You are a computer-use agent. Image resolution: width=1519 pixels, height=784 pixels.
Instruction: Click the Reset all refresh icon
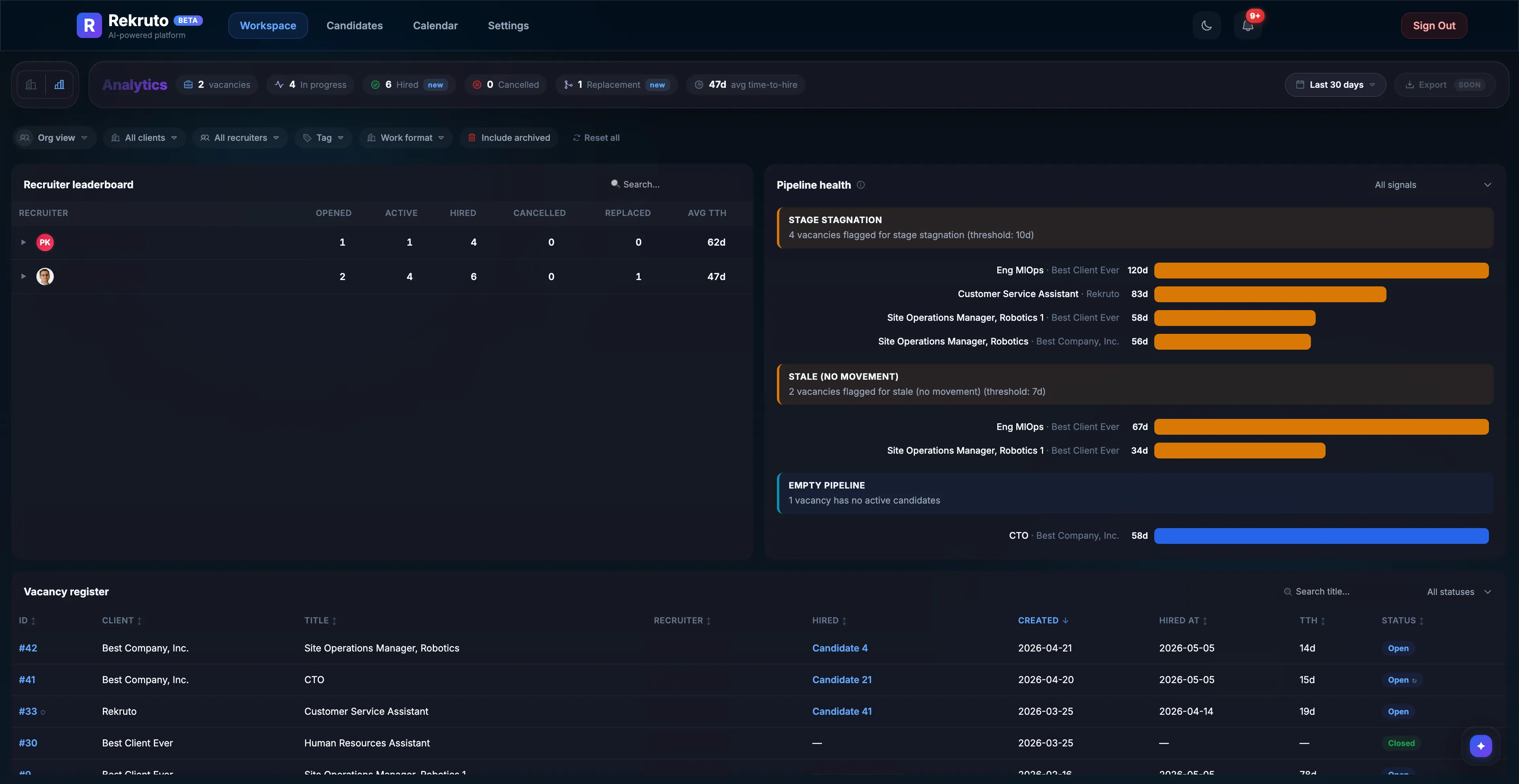(577, 138)
